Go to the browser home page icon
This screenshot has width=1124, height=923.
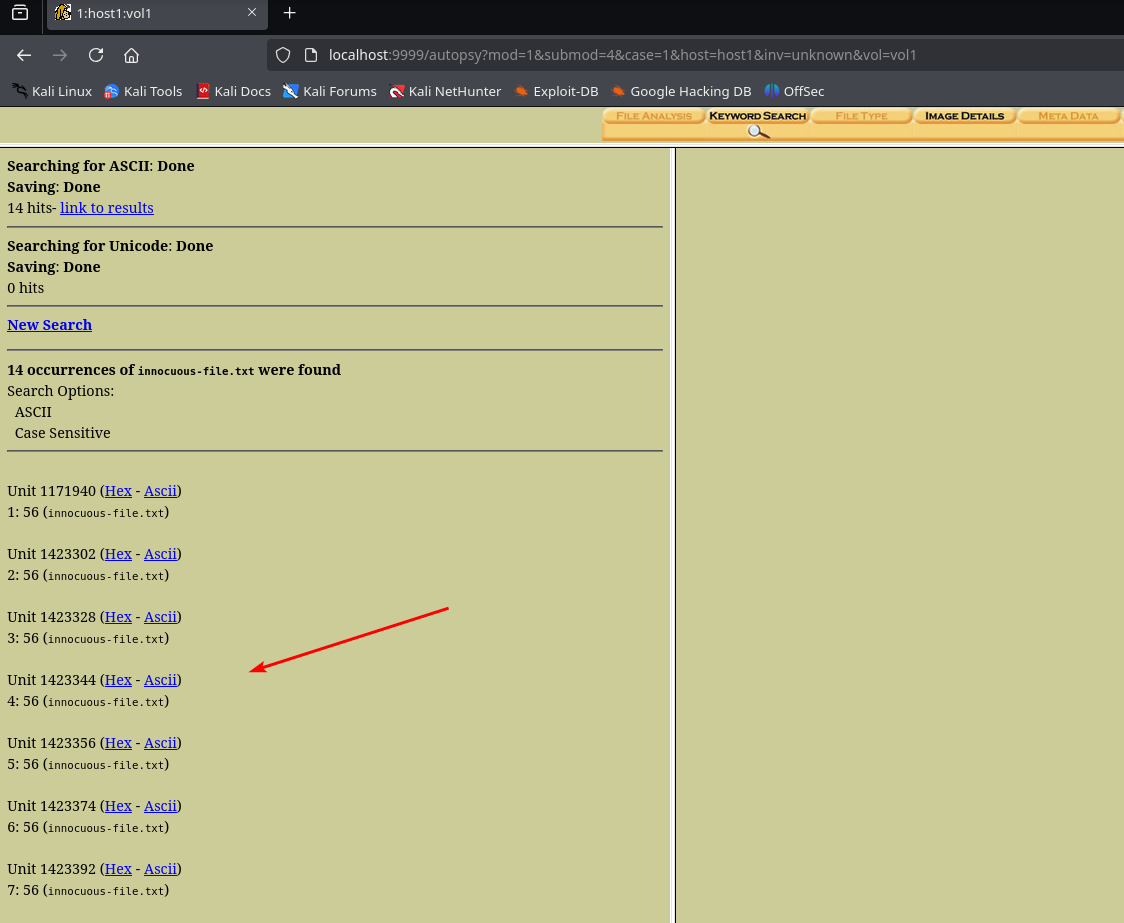[x=131, y=55]
